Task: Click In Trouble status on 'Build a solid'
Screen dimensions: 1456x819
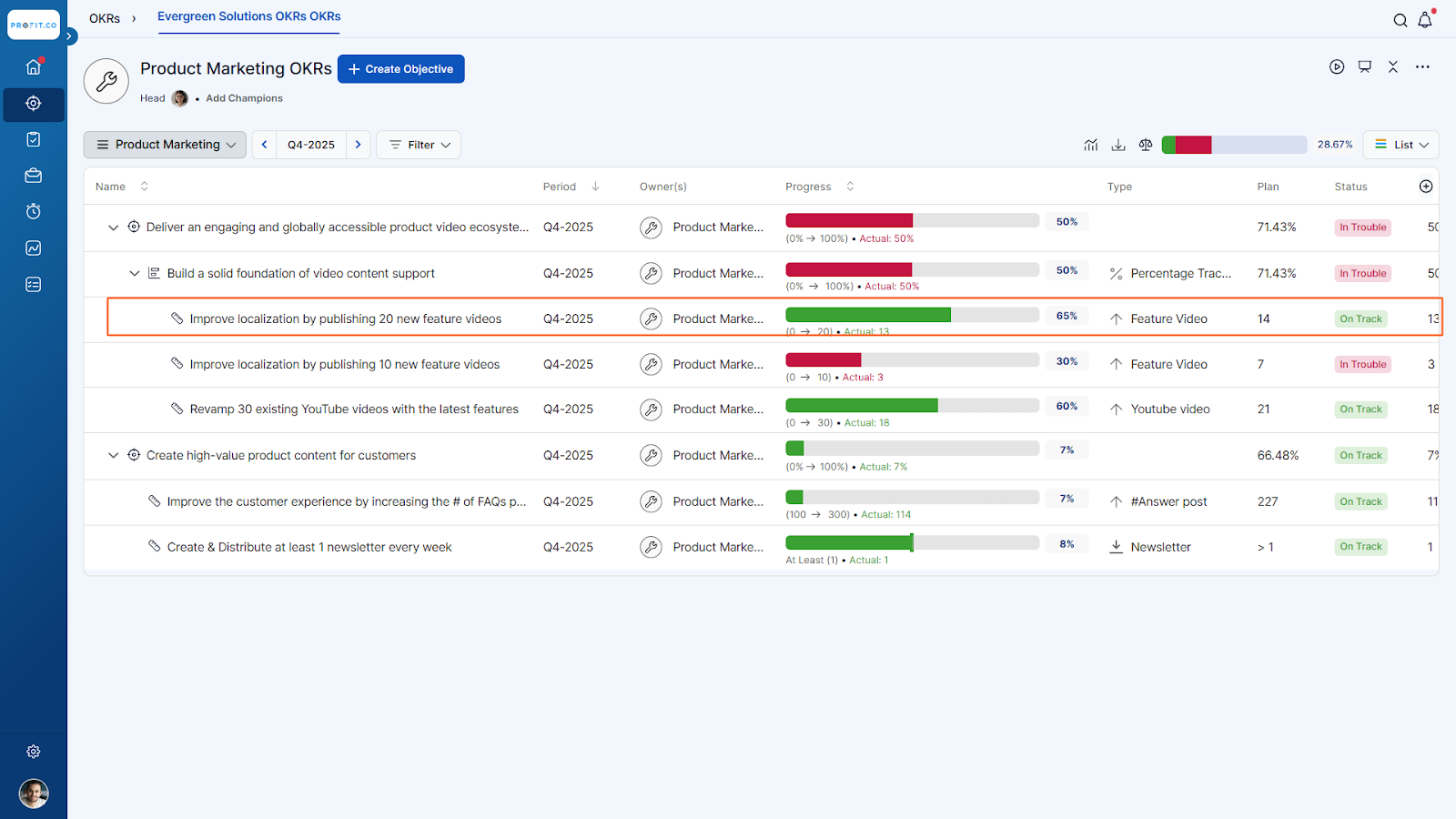Action: [1362, 273]
